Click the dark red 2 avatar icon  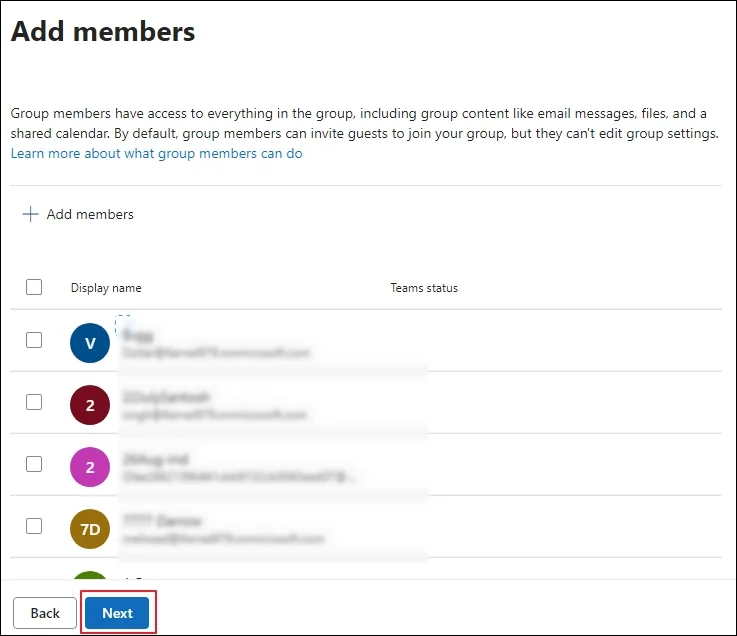[90, 405]
